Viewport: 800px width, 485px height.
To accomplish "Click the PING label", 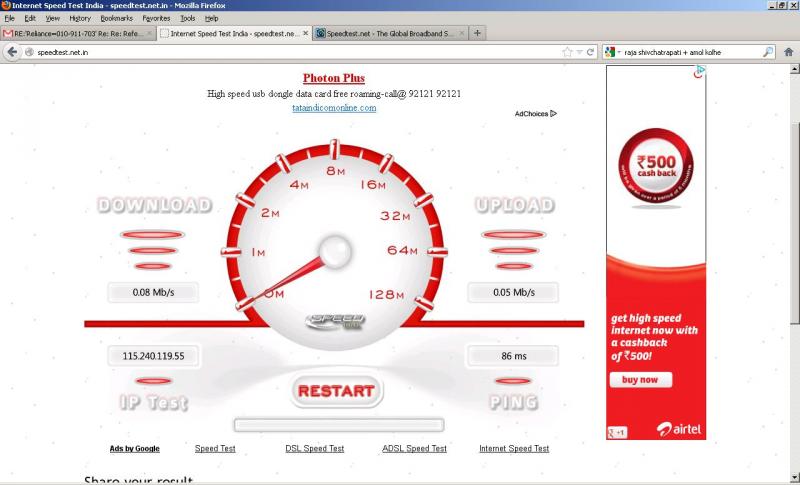I will click(x=514, y=402).
